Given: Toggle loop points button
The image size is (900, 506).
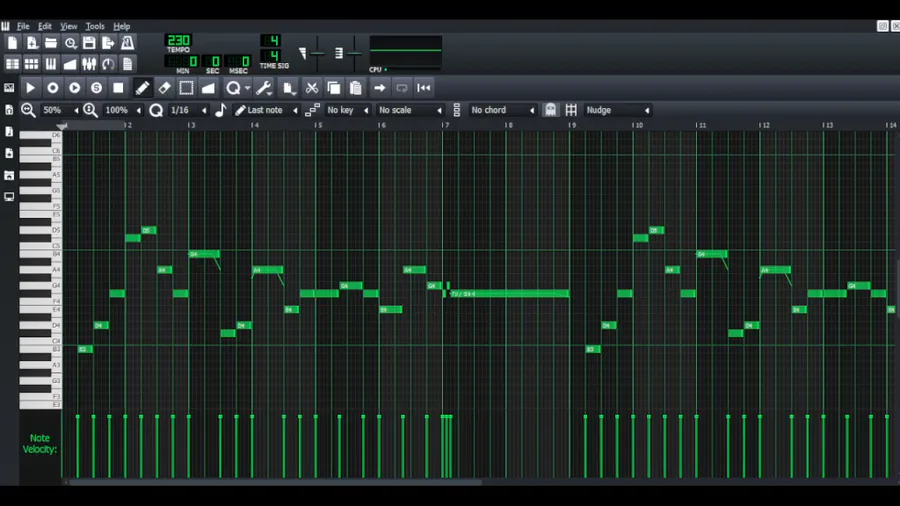Looking at the screenshot, I should coord(402,88).
